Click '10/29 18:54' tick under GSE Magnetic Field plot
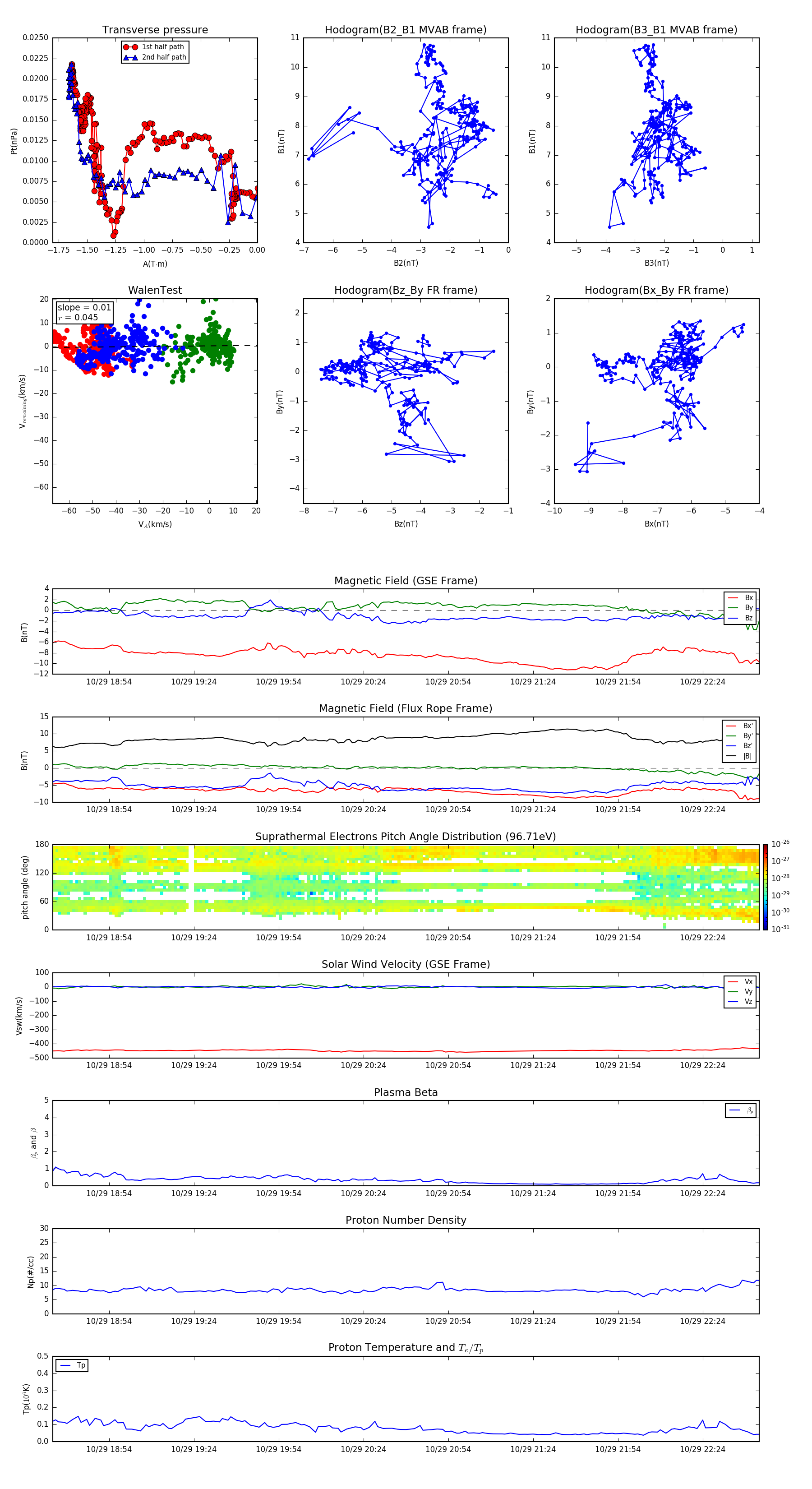Image resolution: width=812 pixels, height=1489 pixels. coord(109,682)
